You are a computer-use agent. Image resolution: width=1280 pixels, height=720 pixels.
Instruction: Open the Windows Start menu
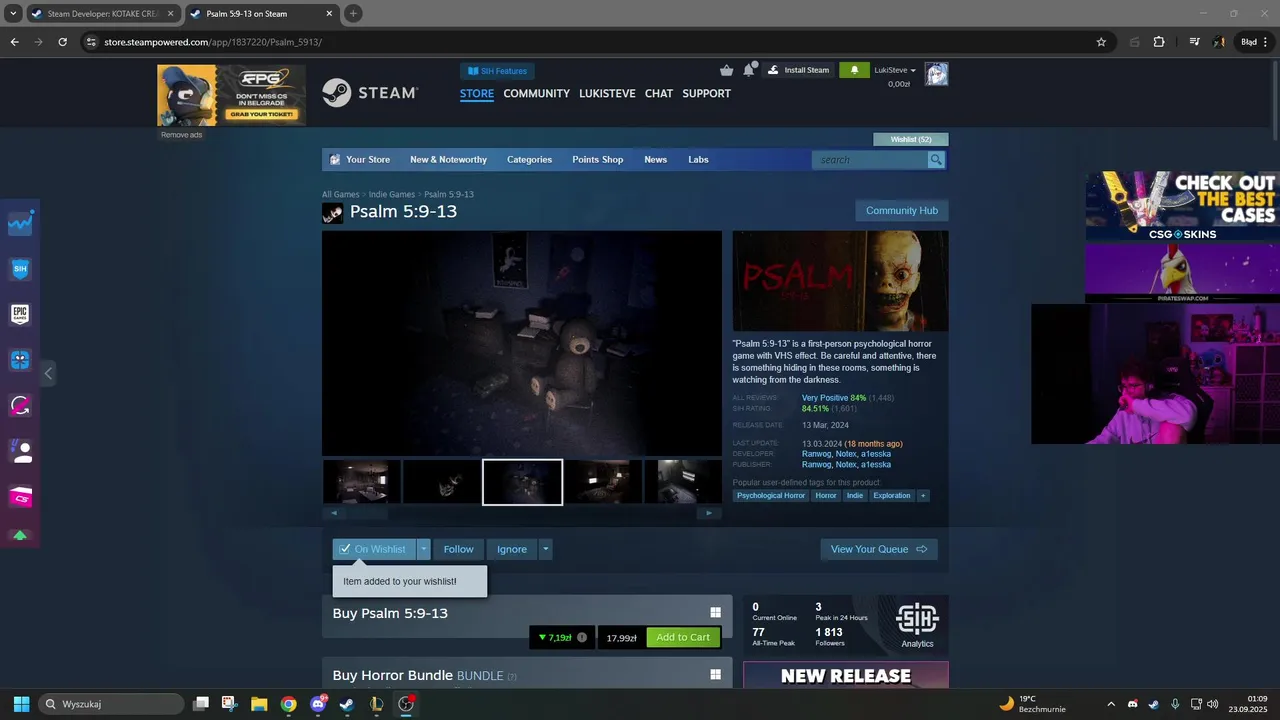click(21, 704)
